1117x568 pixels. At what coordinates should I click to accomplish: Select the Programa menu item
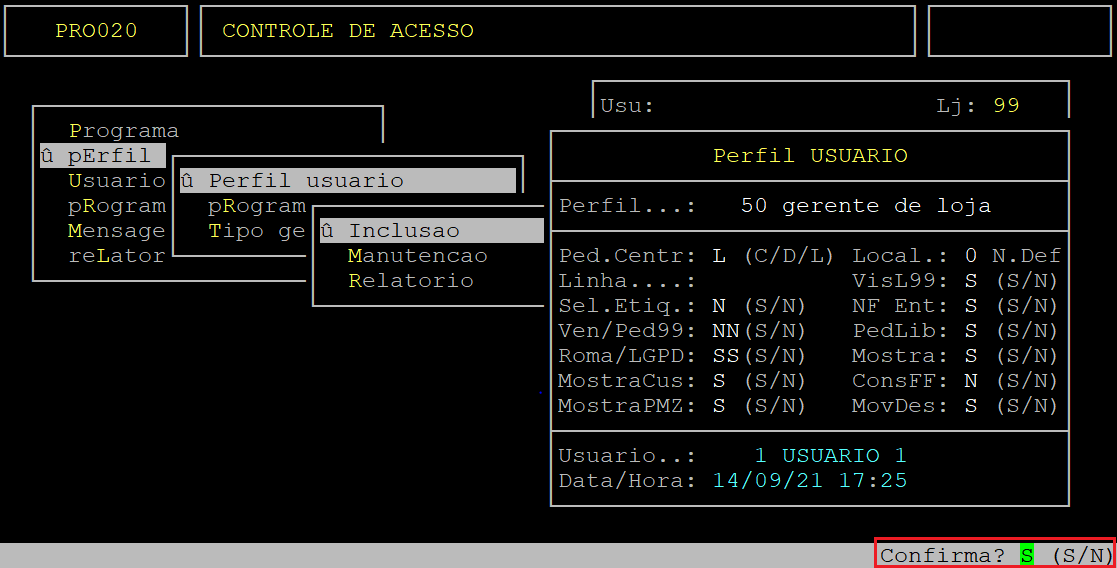[x=124, y=131]
